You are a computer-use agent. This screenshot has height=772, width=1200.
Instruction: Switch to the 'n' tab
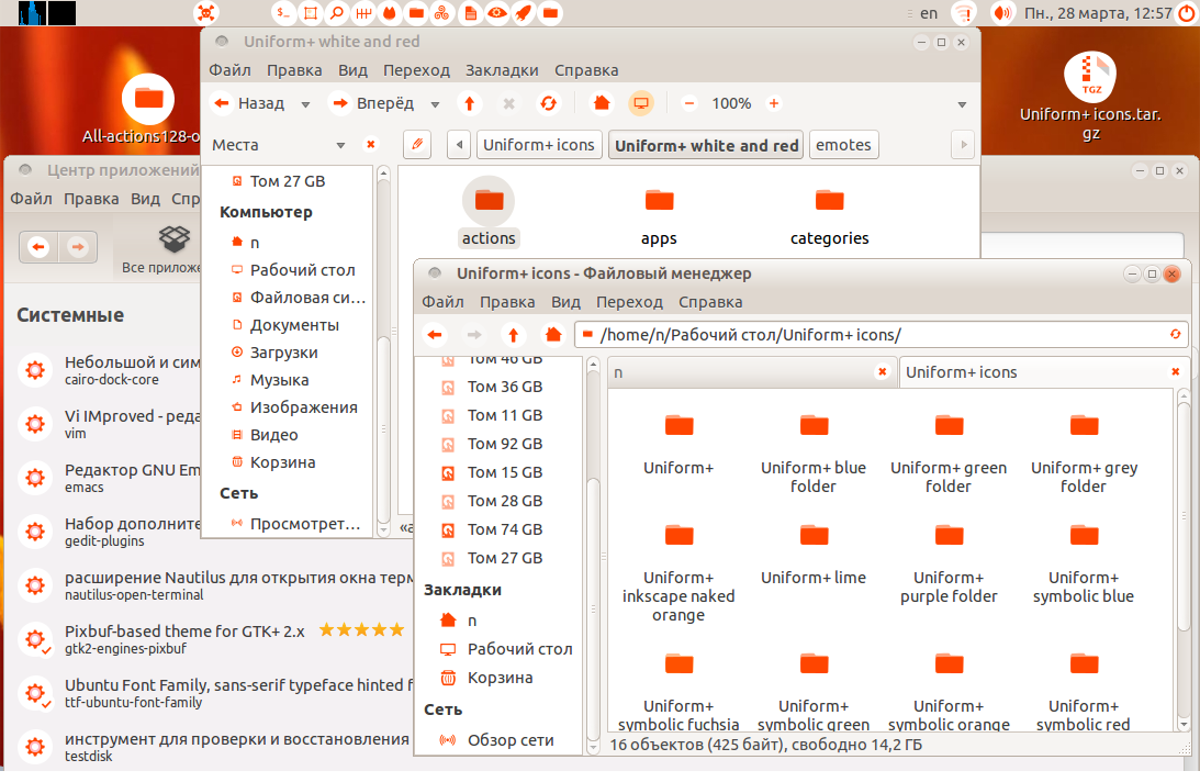751,372
